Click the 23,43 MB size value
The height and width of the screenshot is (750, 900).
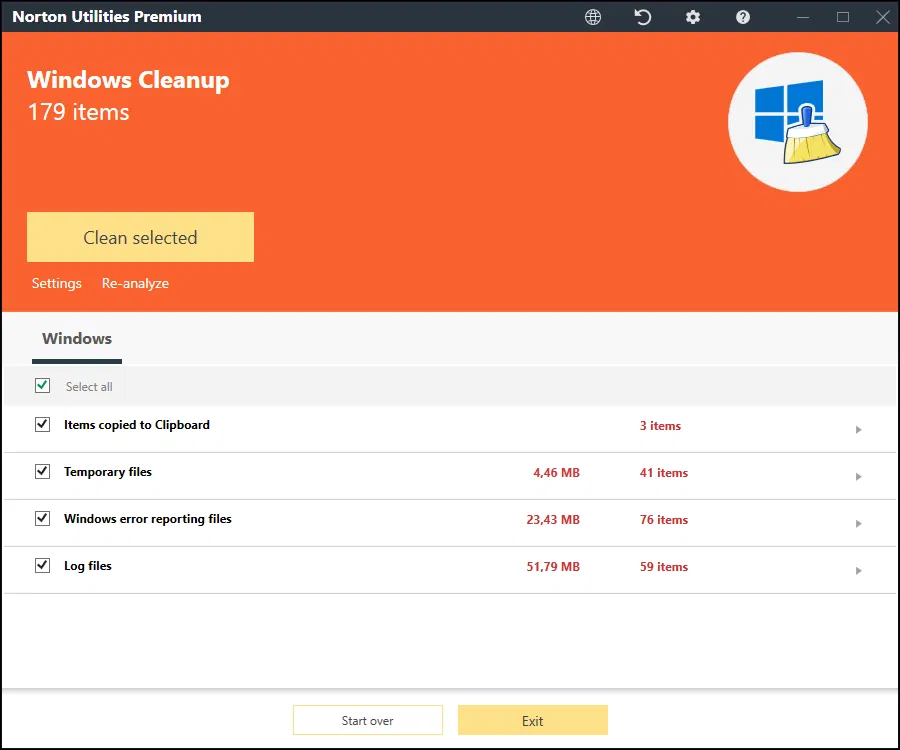(553, 520)
